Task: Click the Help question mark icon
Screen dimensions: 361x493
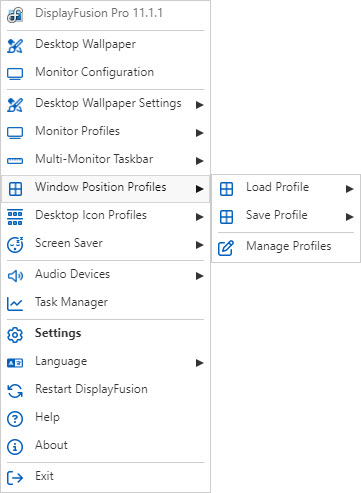Action: tap(15, 419)
